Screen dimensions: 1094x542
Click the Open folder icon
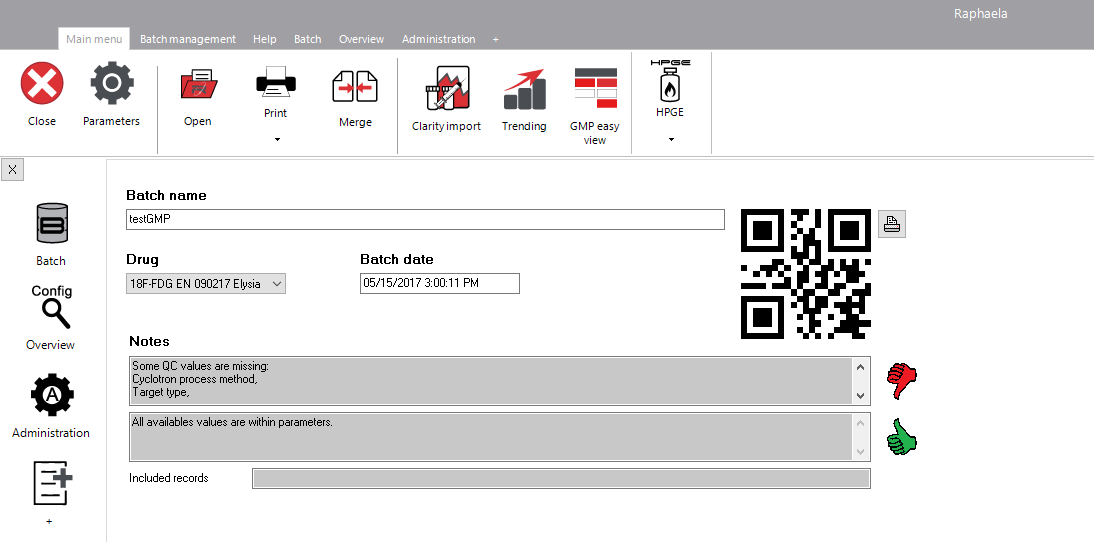coord(198,86)
